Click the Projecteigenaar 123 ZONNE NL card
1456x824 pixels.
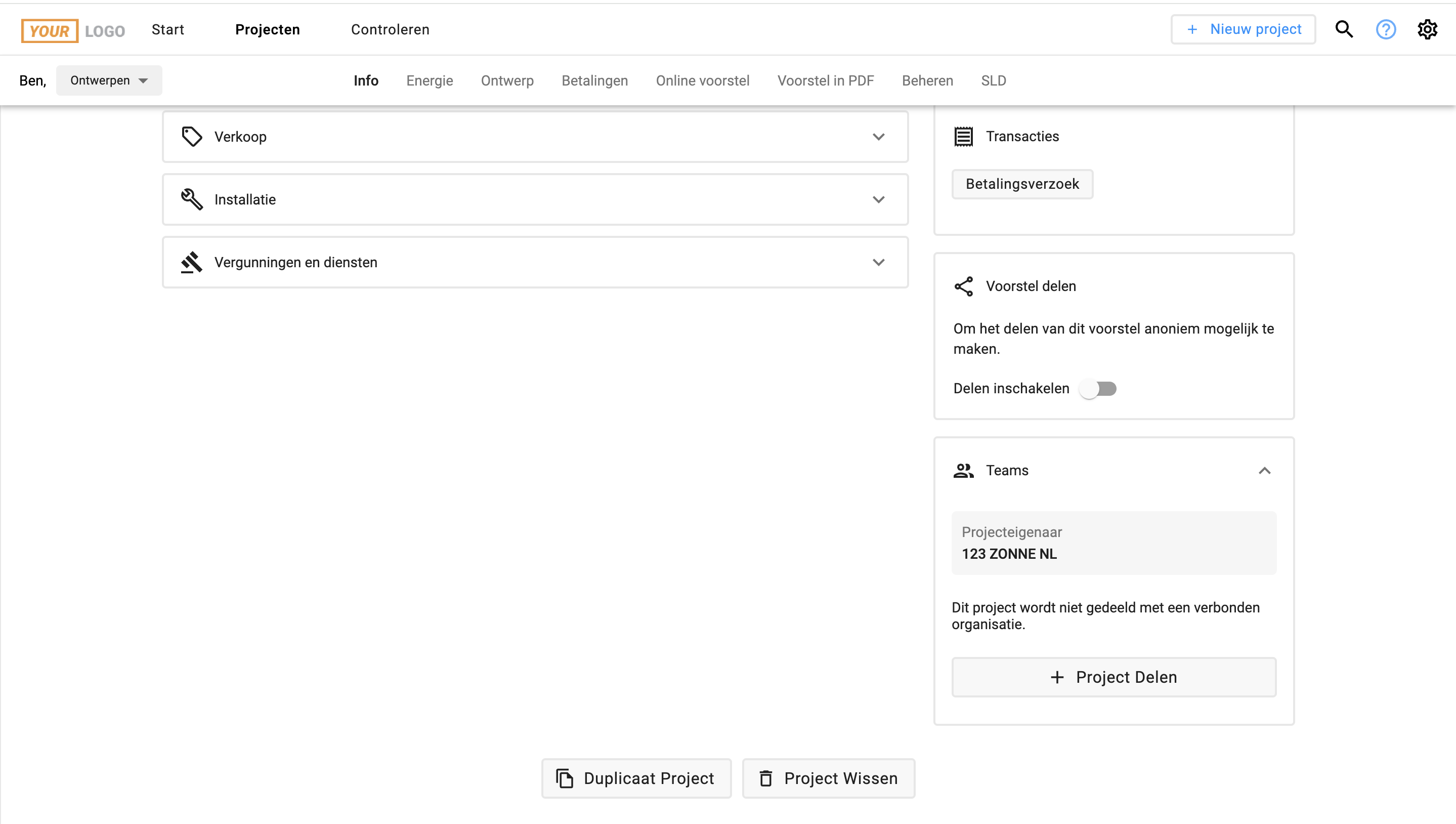pyautogui.click(x=1115, y=543)
